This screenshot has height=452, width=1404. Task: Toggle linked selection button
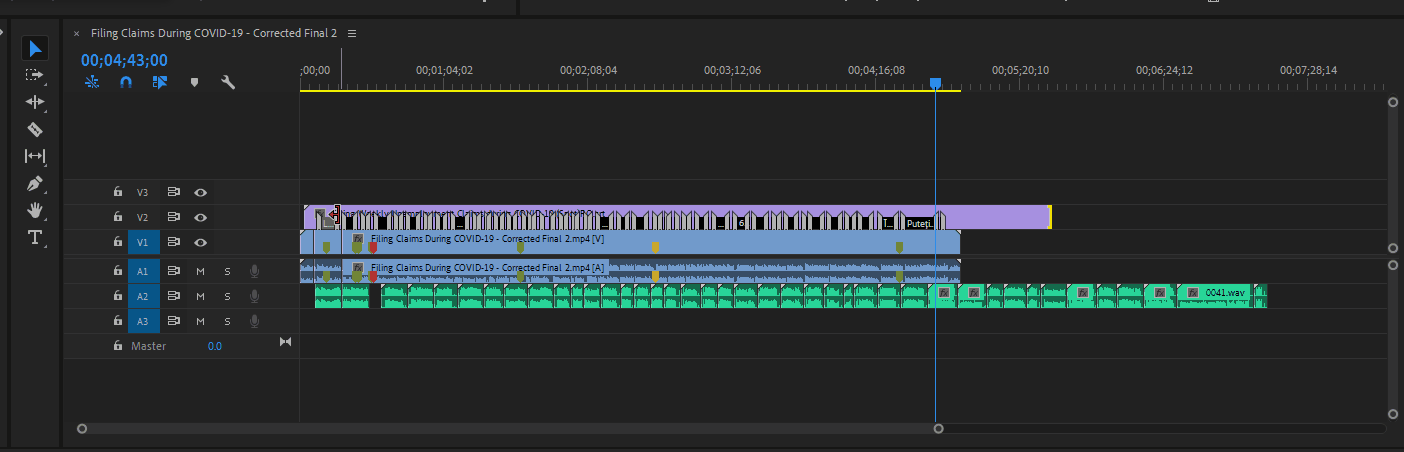(160, 83)
